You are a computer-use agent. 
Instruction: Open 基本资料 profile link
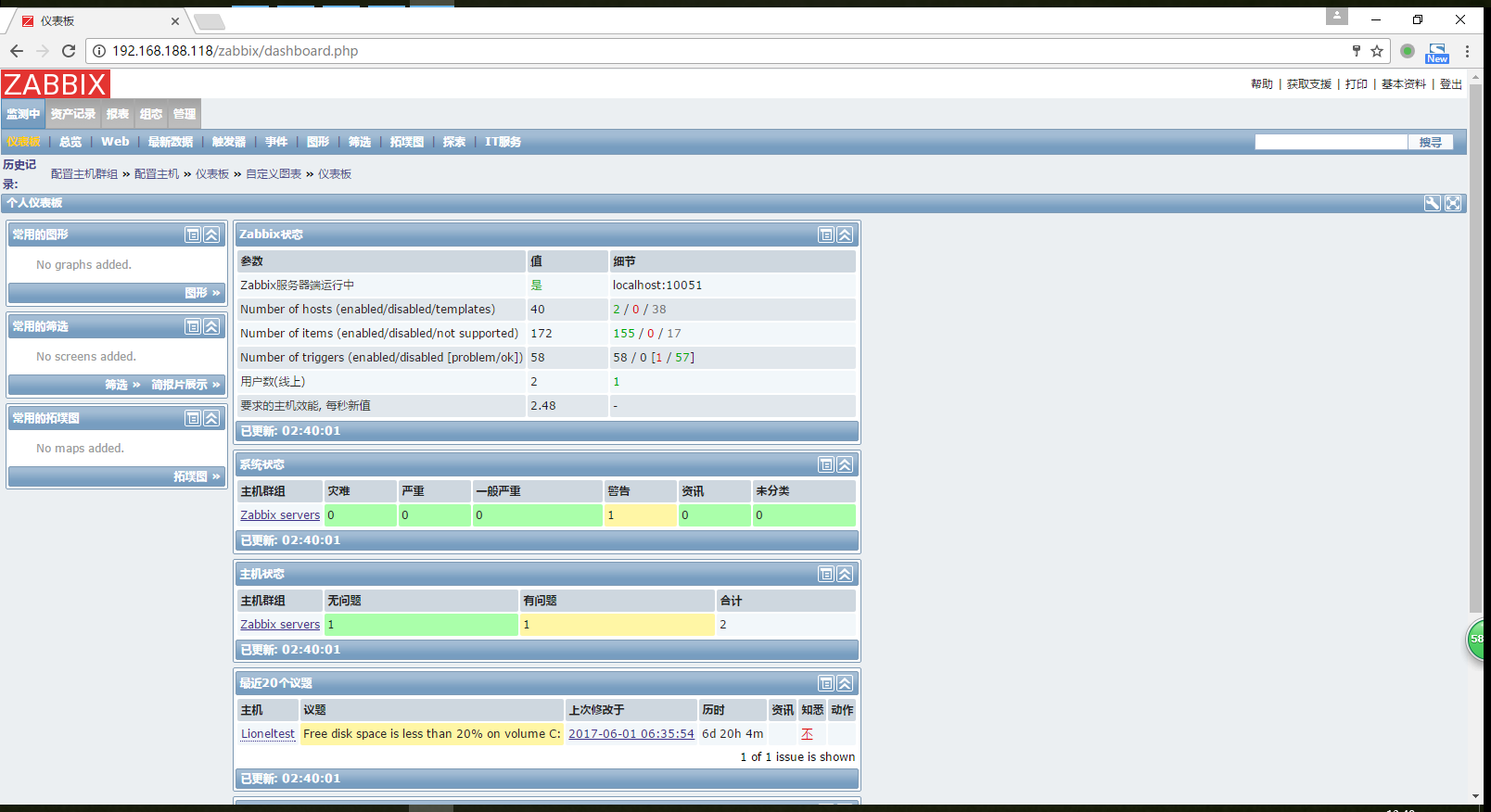1404,84
